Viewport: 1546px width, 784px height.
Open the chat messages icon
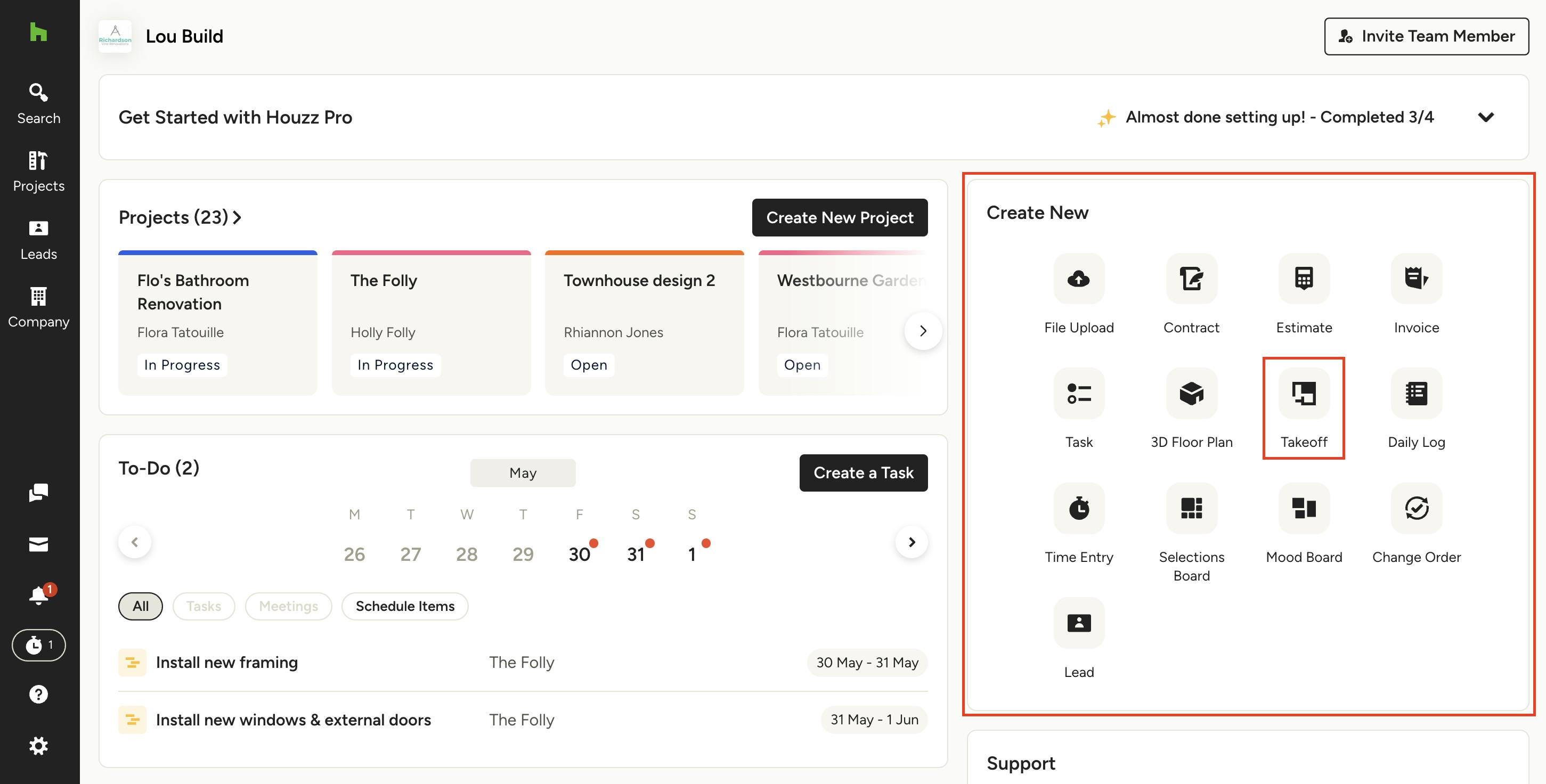pos(38,493)
